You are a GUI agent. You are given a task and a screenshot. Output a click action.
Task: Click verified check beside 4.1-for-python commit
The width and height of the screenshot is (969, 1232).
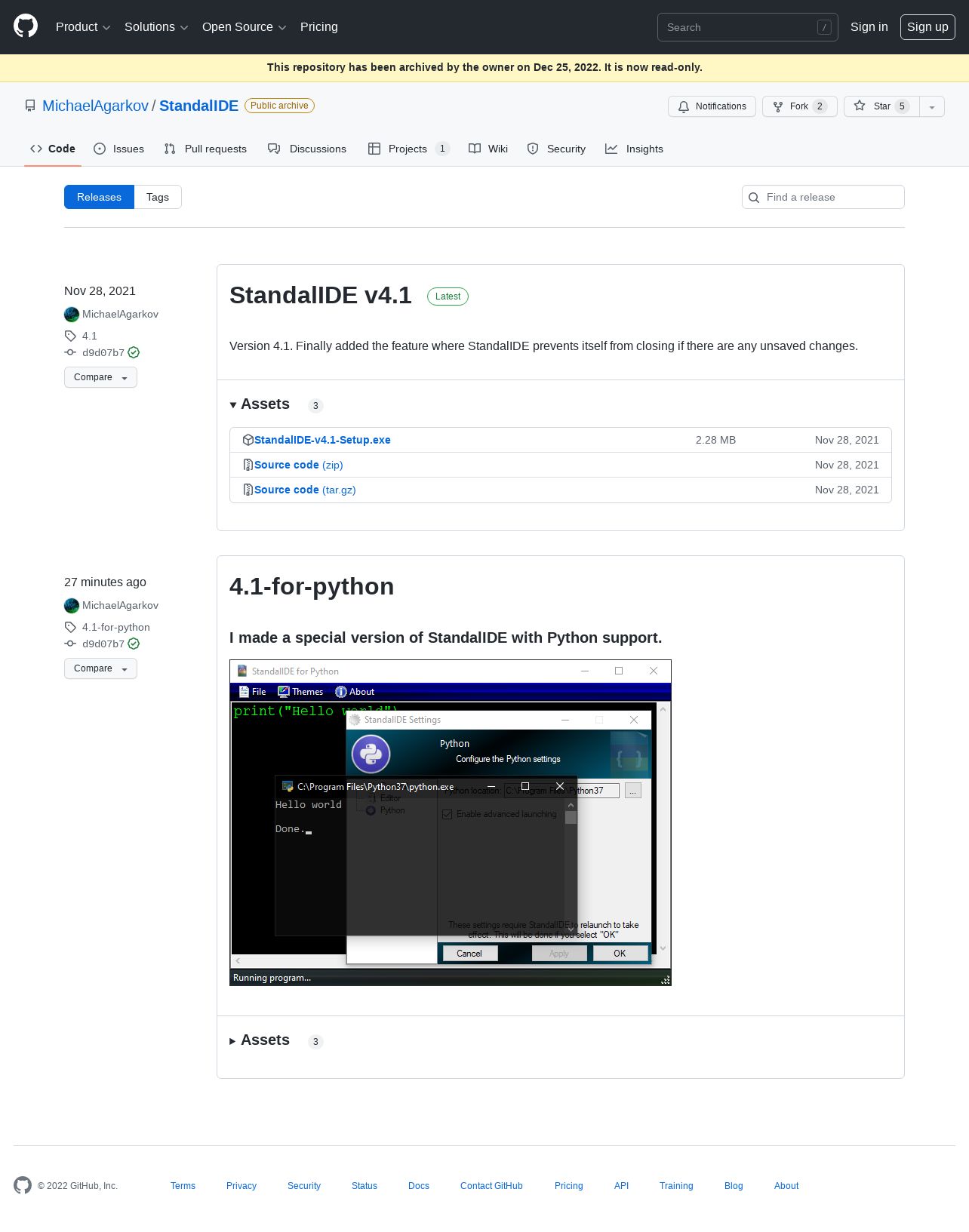pyautogui.click(x=134, y=644)
